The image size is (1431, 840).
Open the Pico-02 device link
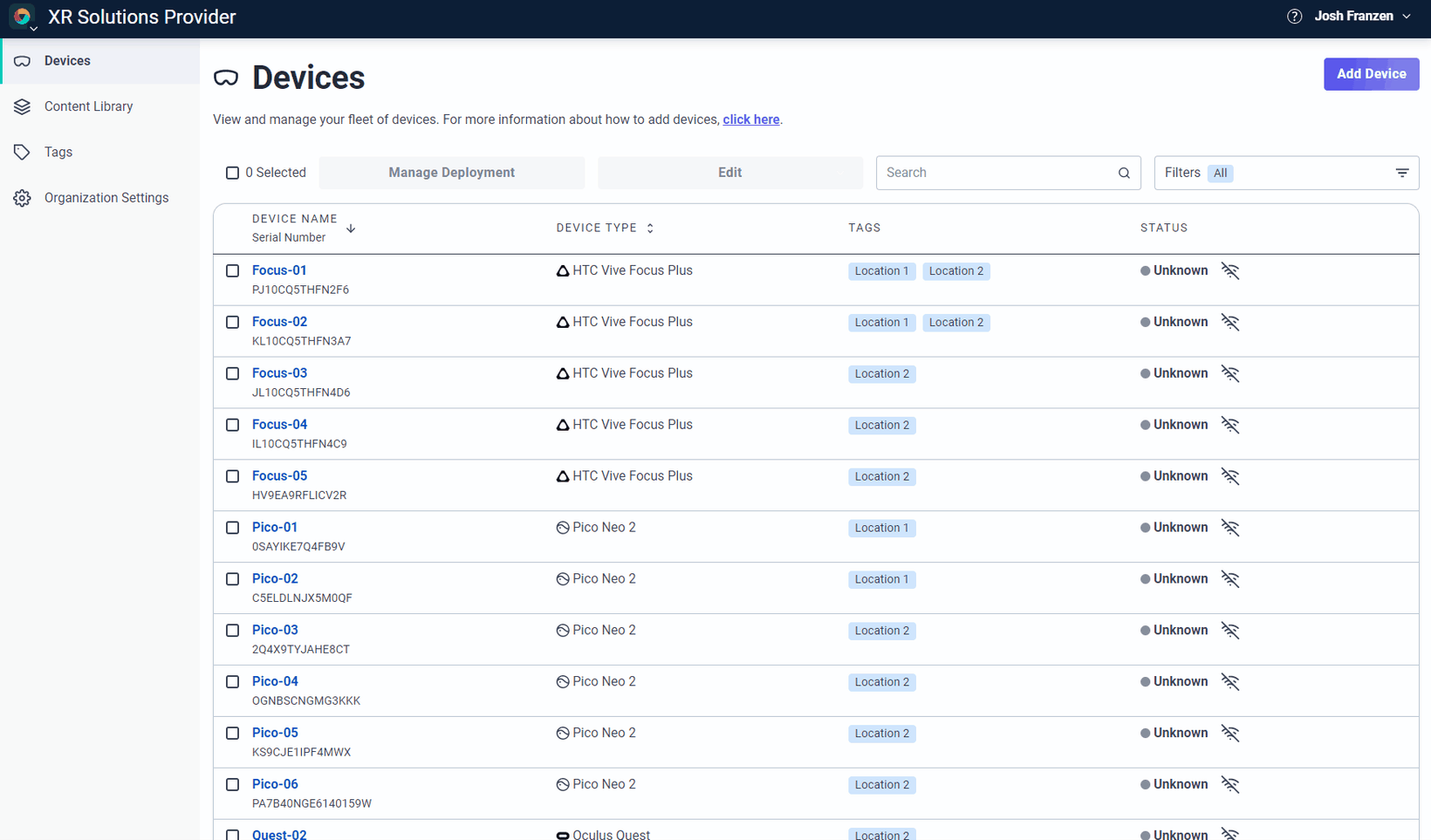click(x=275, y=579)
